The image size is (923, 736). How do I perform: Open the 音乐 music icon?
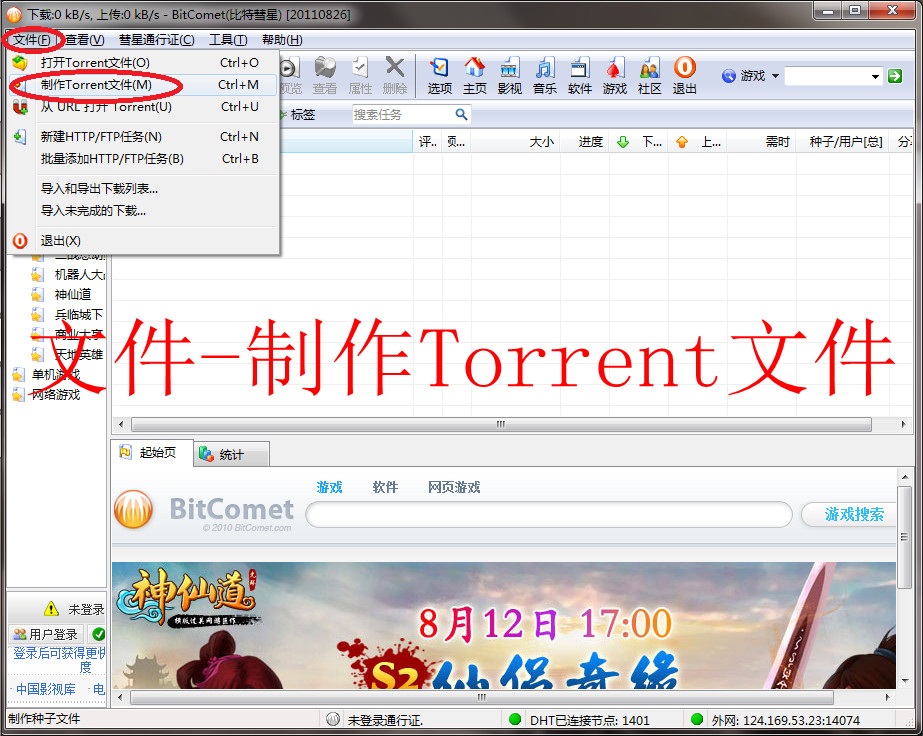point(544,75)
